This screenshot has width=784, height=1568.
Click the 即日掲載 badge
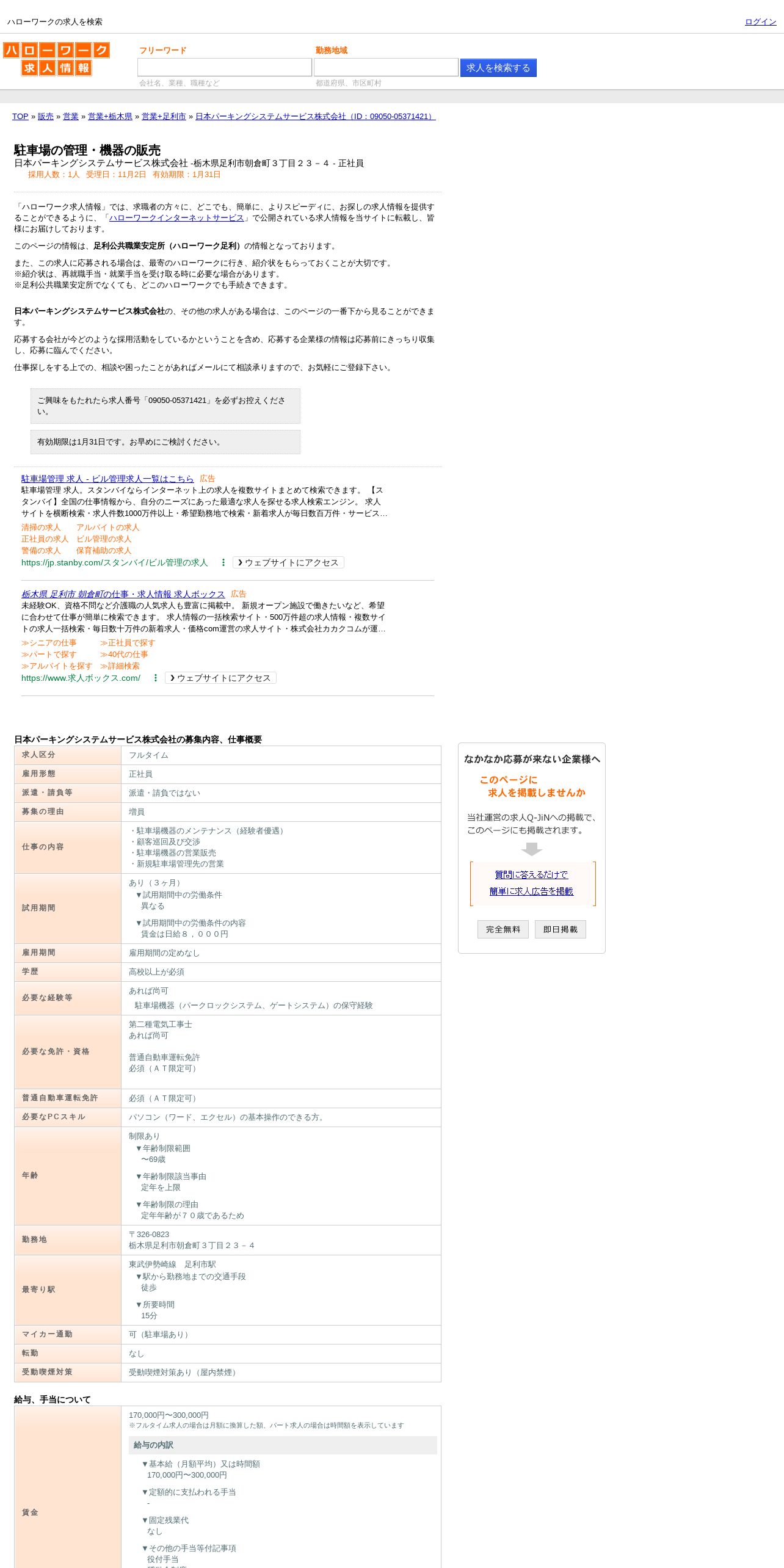[x=561, y=929]
